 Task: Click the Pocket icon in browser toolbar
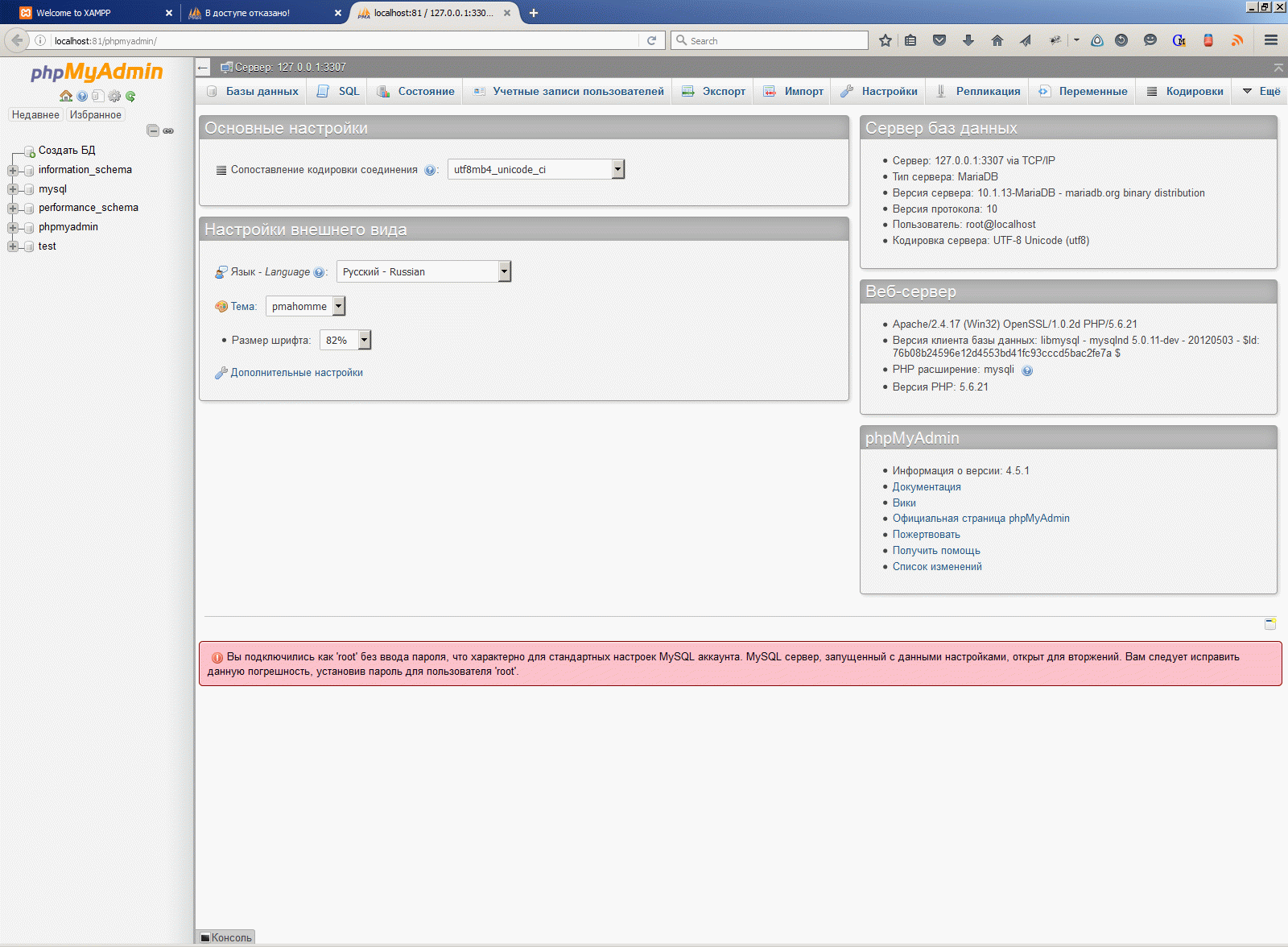pyautogui.click(x=939, y=40)
